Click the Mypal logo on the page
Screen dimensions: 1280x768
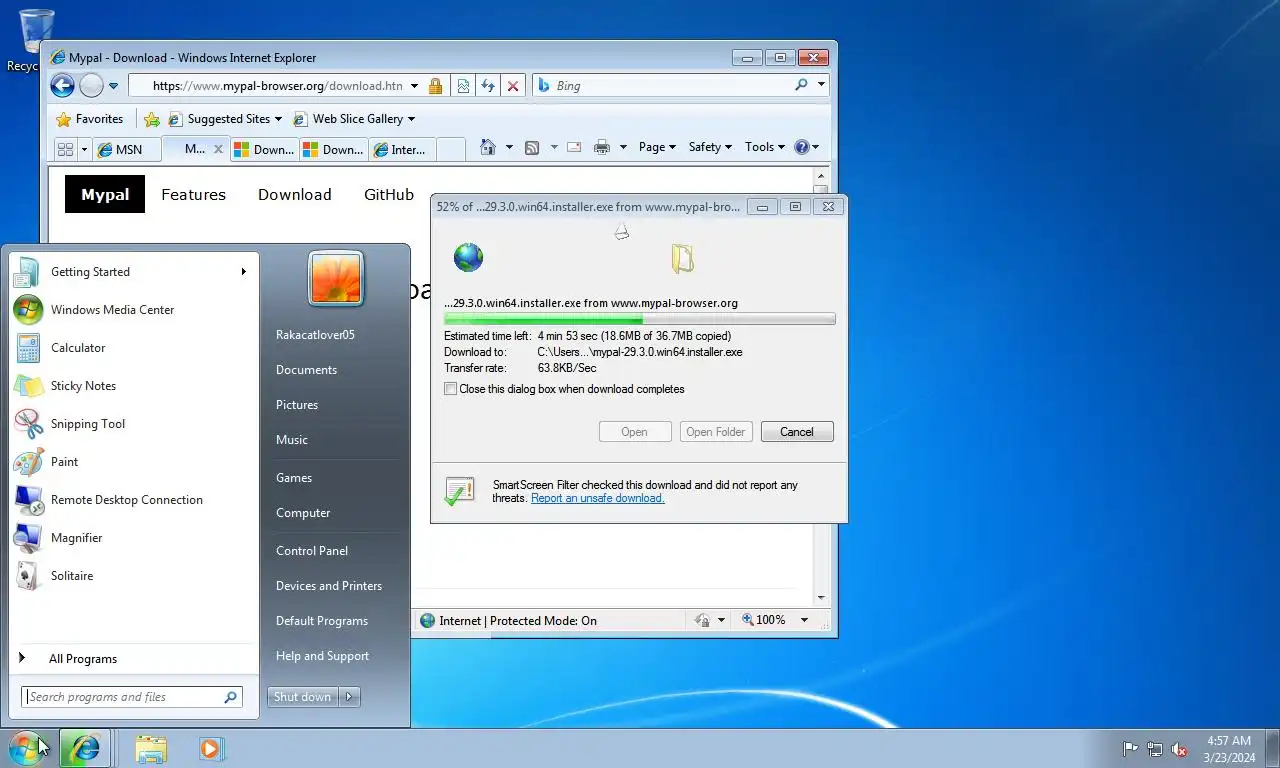pos(105,194)
